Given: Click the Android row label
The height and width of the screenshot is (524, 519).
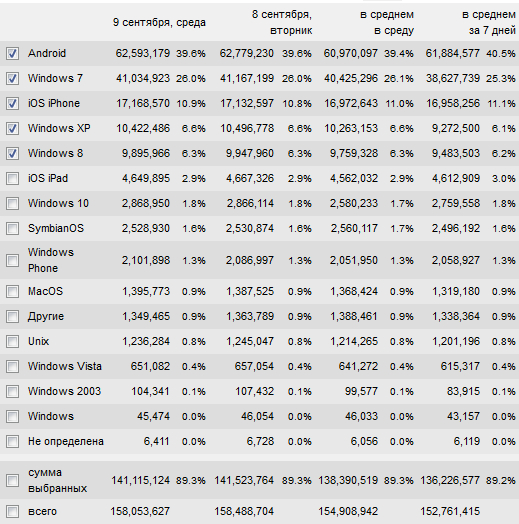Looking at the screenshot, I should [x=47, y=53].
